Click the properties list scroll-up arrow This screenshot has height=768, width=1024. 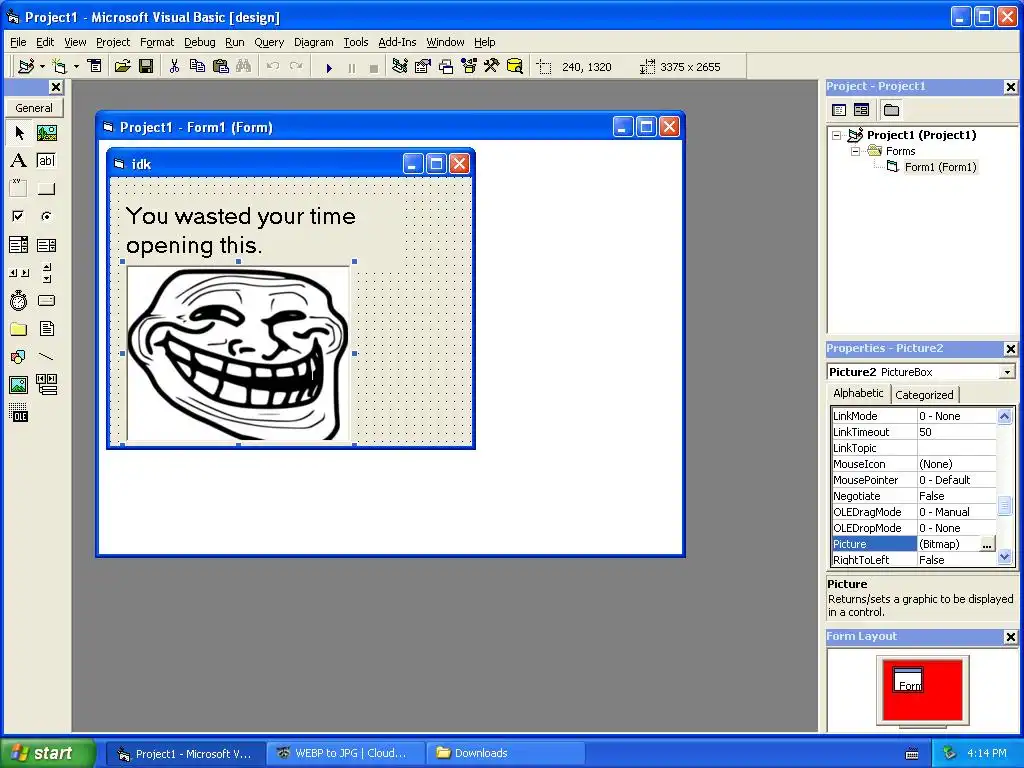[1004, 416]
